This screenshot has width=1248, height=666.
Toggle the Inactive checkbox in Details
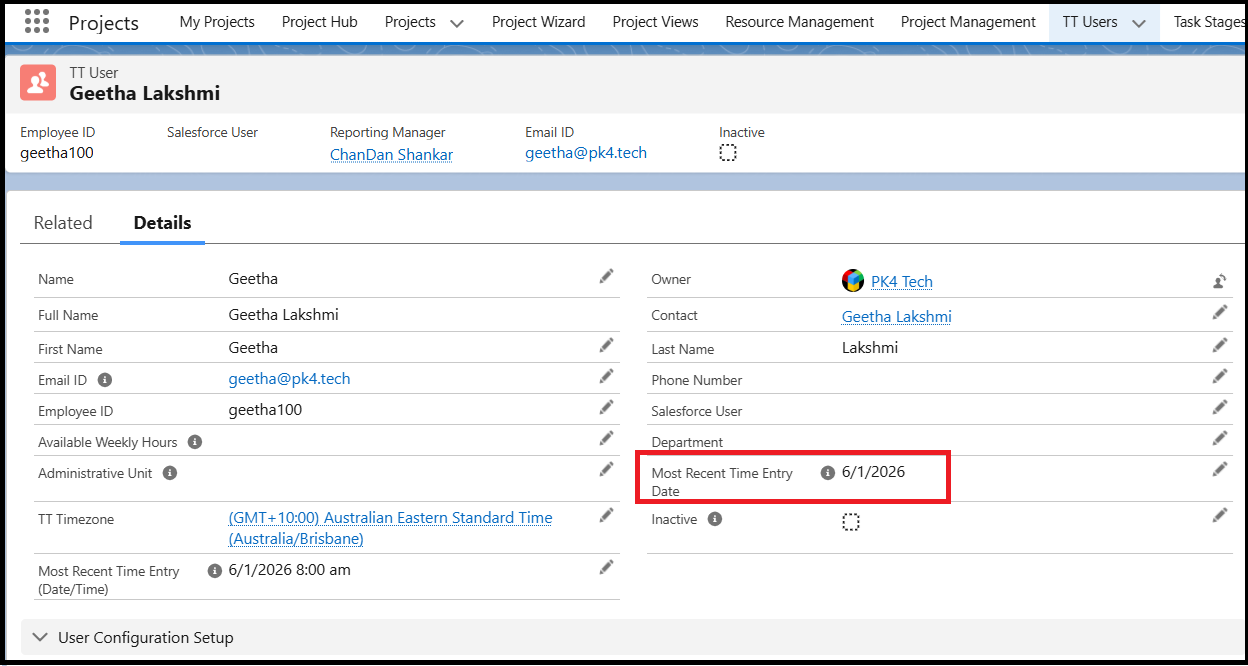(851, 522)
